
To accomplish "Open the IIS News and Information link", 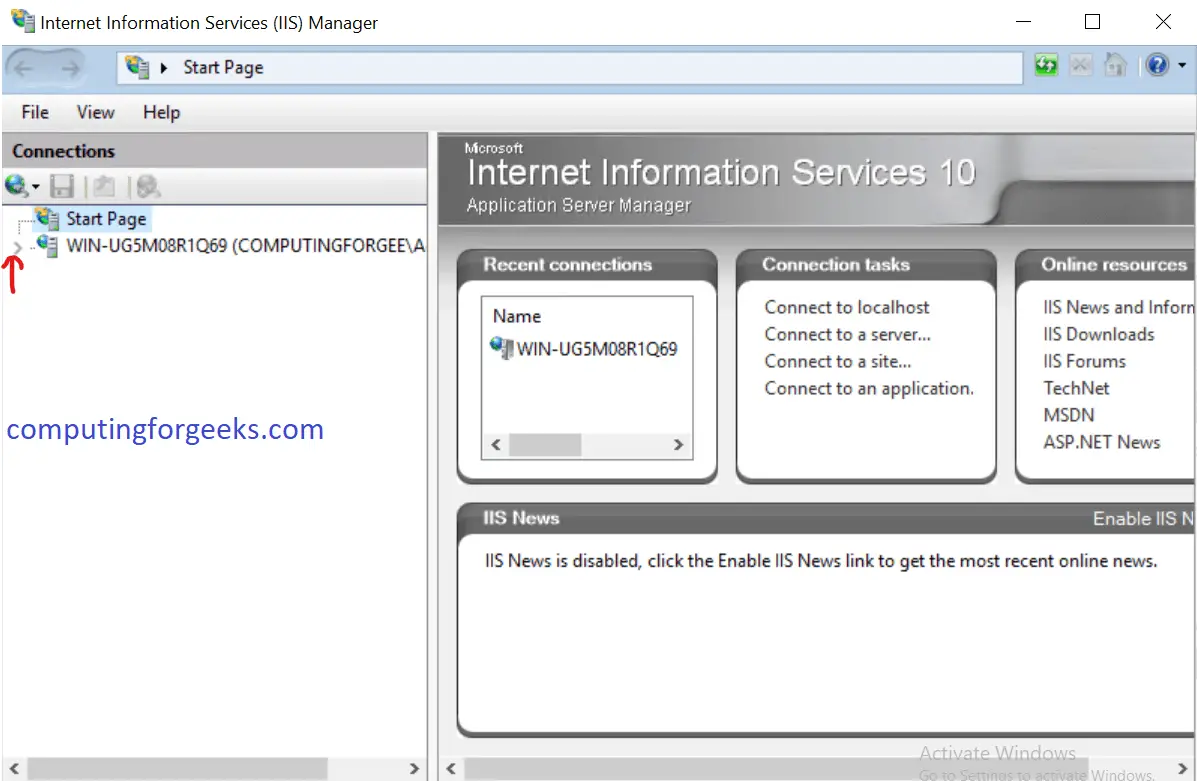I will point(1118,308).
